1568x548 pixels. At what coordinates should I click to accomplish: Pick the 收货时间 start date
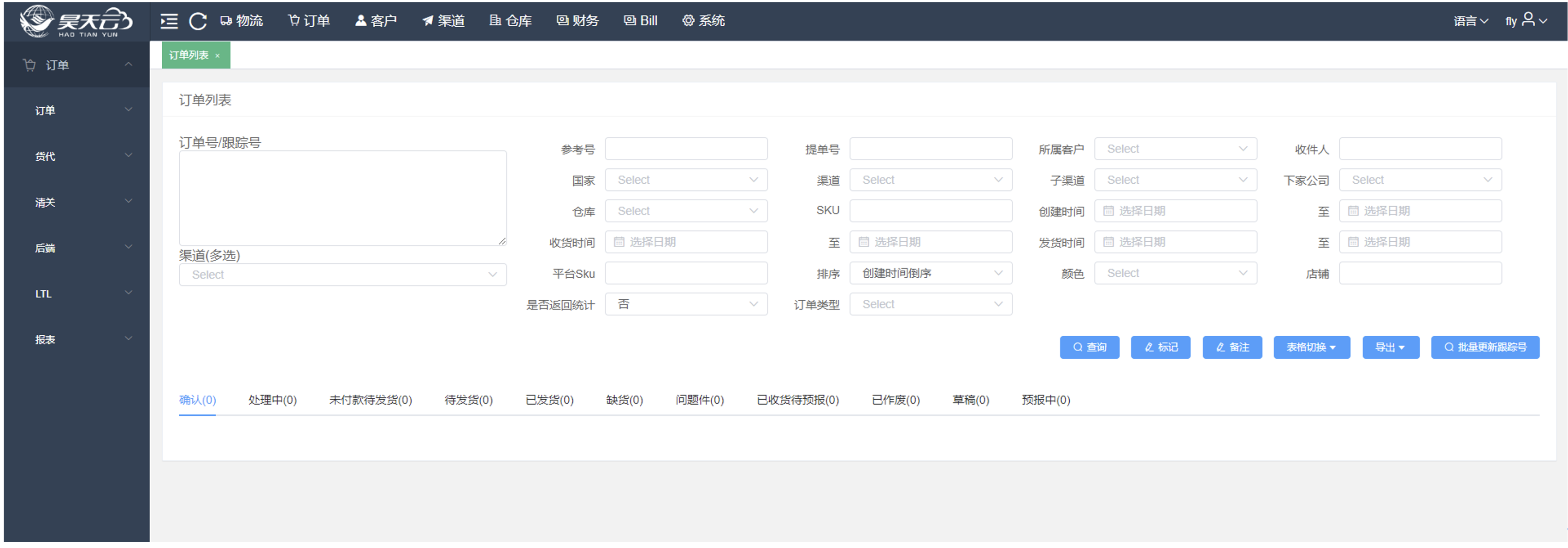click(x=686, y=242)
